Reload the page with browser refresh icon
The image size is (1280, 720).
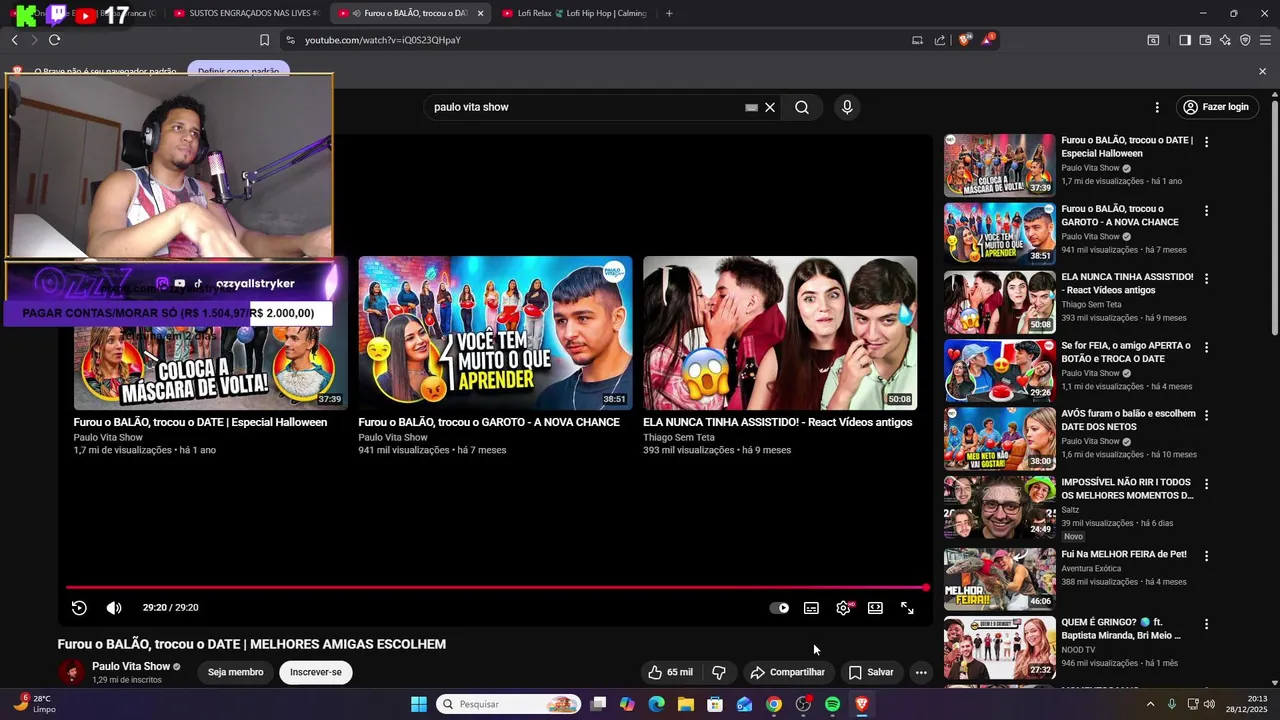coord(54,40)
